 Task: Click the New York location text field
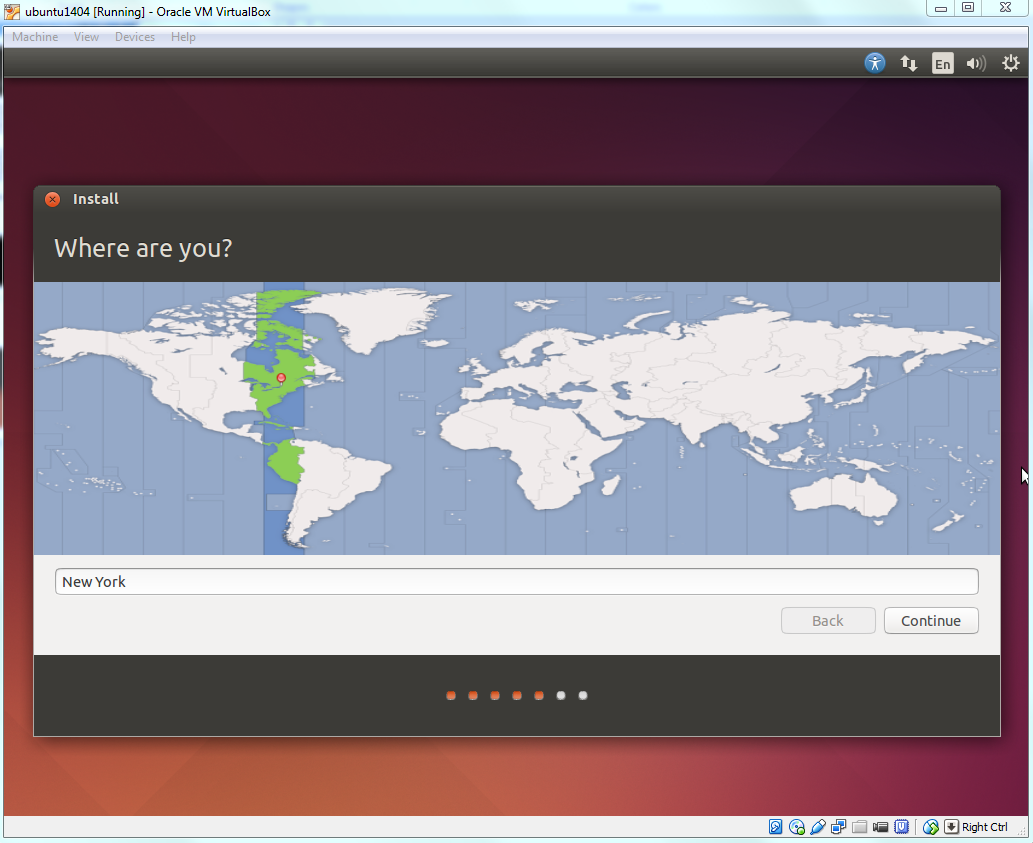coord(516,582)
